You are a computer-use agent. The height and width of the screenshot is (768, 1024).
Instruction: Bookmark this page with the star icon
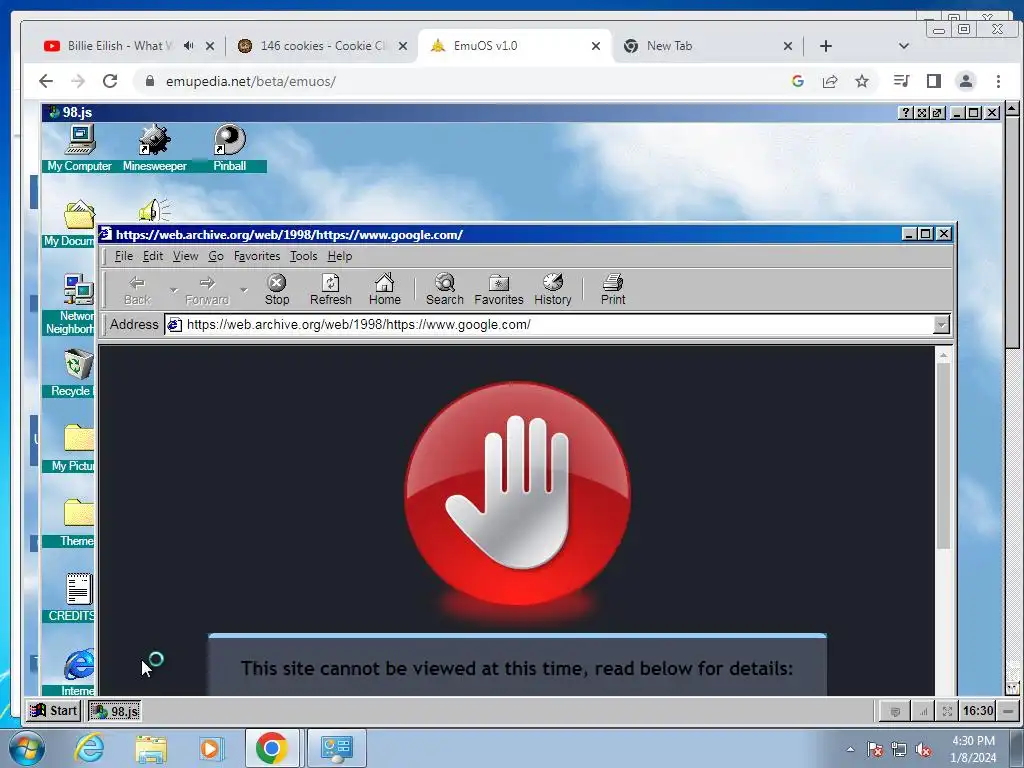(x=862, y=81)
